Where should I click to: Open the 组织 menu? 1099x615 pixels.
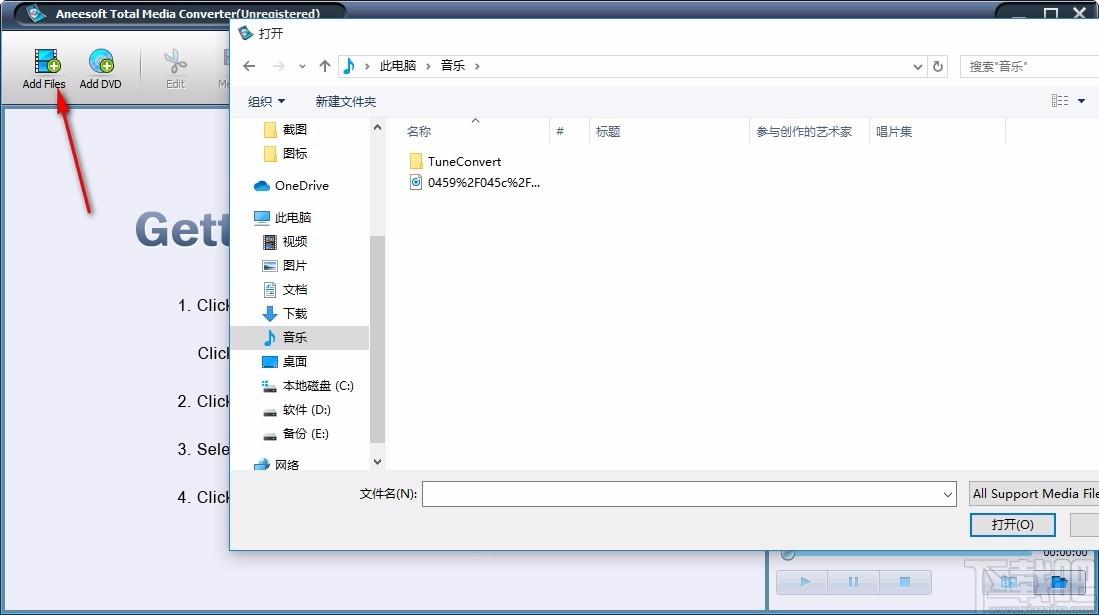[266, 102]
